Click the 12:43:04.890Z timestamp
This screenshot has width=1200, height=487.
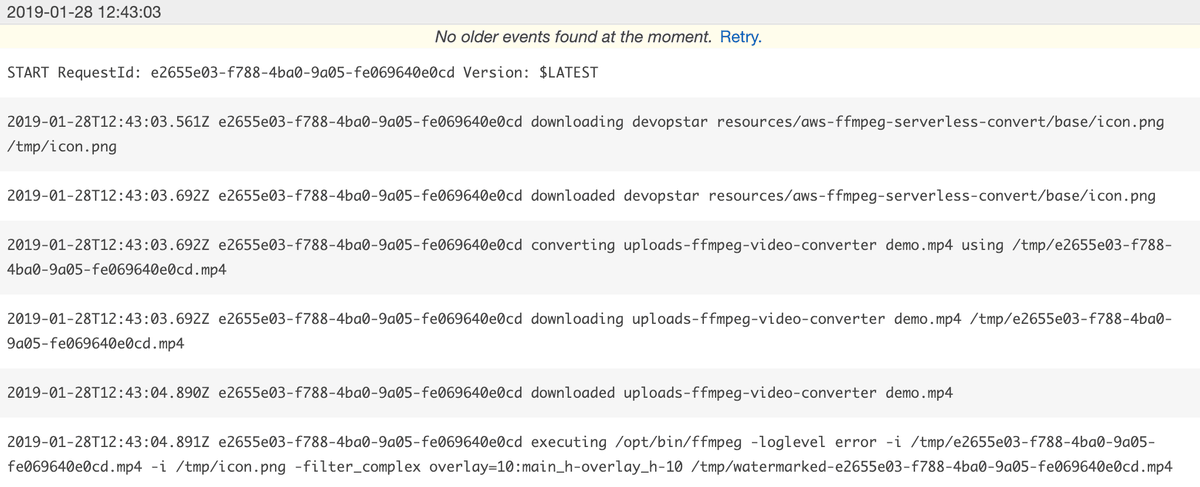coord(107,393)
